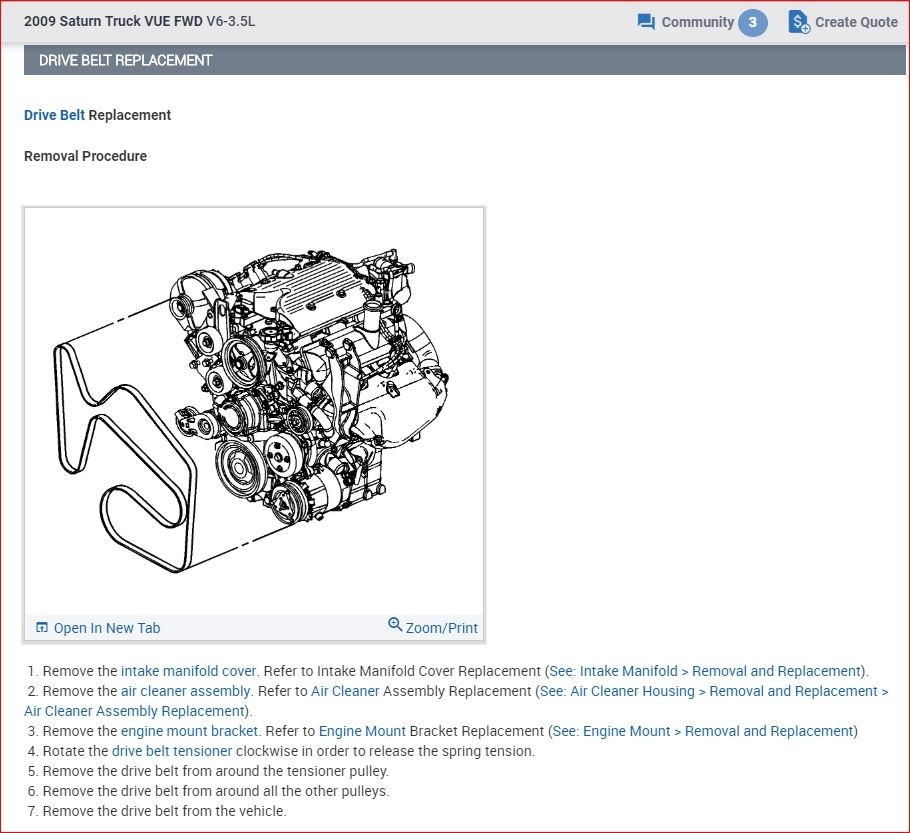Click the Create Quote dollar document icon
Screen dimensions: 910x833
799,22
